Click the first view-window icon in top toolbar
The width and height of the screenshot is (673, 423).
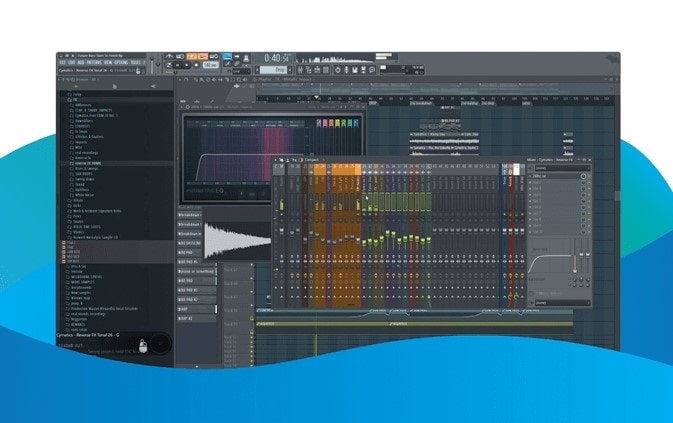(300, 69)
